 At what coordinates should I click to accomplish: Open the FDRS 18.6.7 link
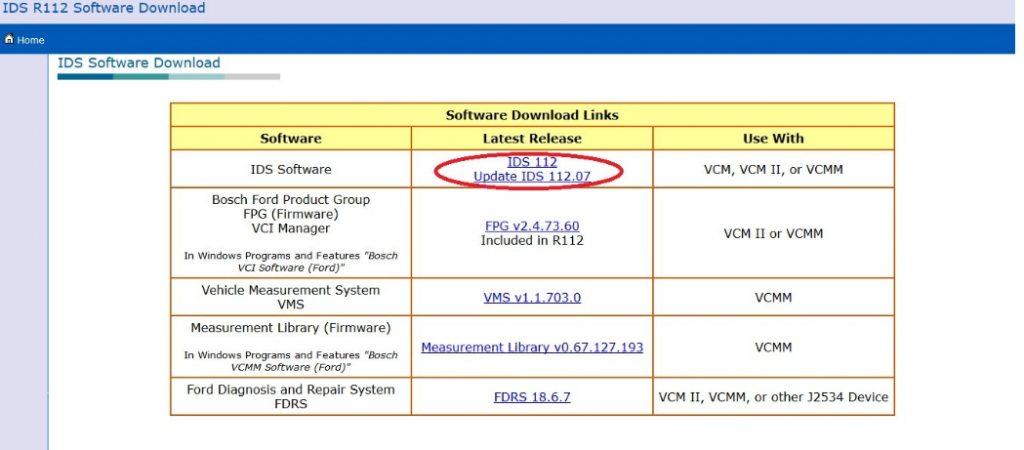532,397
